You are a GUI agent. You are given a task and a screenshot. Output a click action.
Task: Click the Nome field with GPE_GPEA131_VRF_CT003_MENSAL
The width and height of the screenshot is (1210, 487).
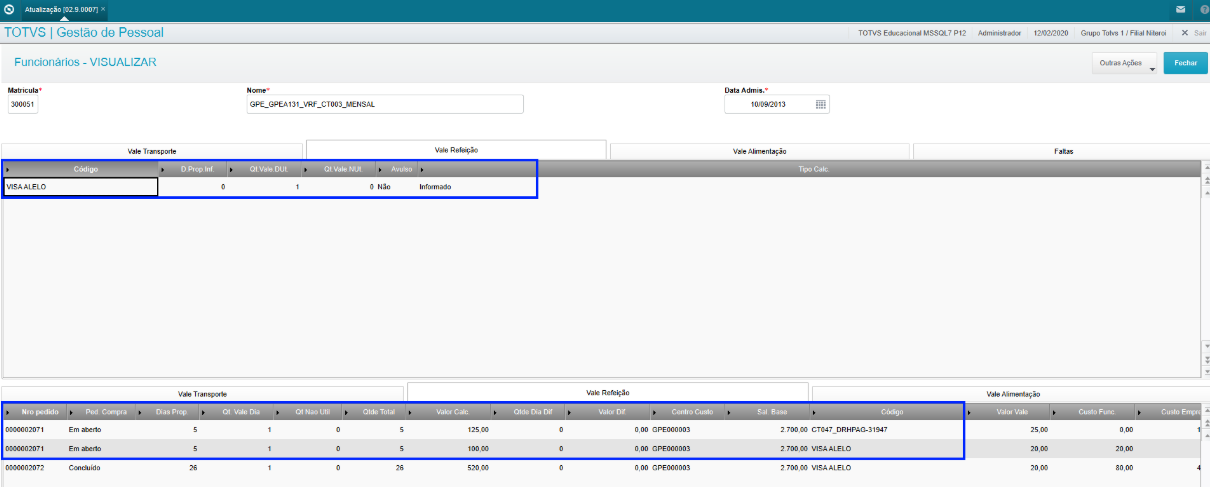(x=385, y=104)
